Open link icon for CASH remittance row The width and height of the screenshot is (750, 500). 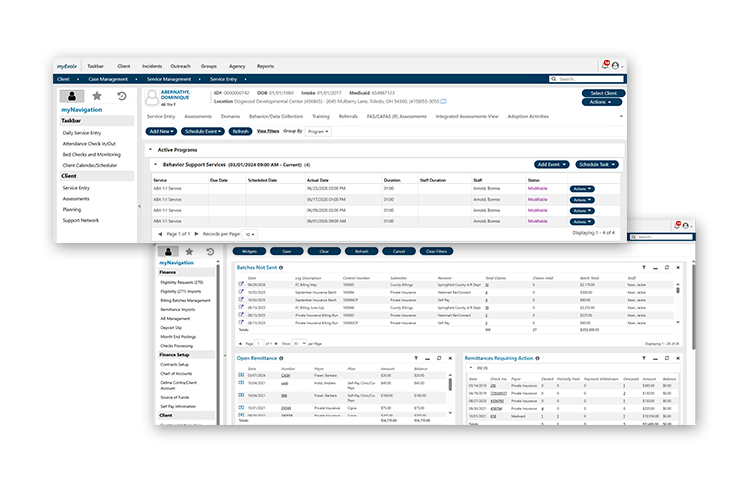pyautogui.click(x=241, y=375)
